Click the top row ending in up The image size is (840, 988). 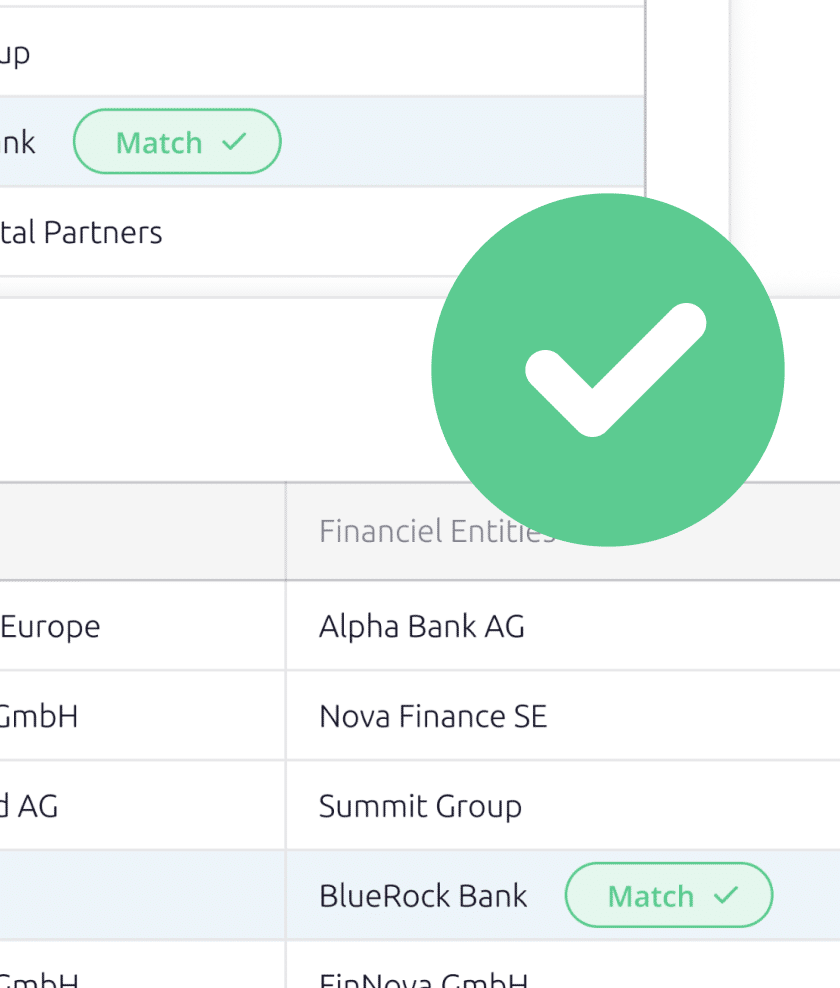pos(321,52)
